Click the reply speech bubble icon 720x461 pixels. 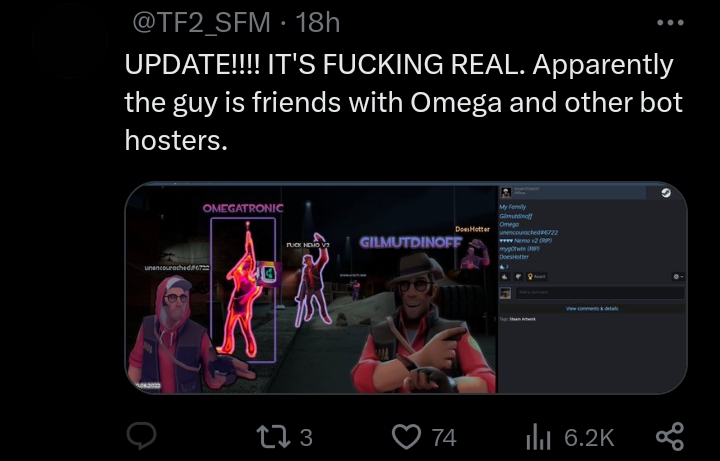141,435
